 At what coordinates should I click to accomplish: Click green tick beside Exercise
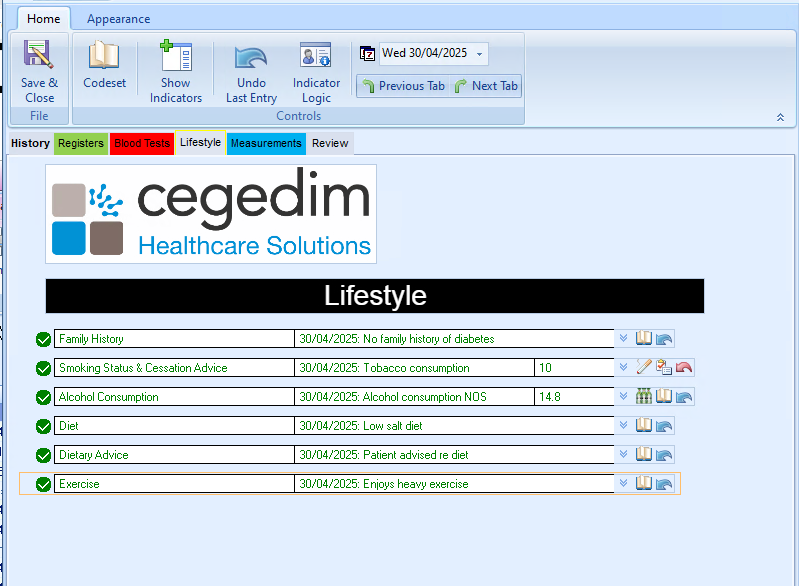tap(43, 485)
